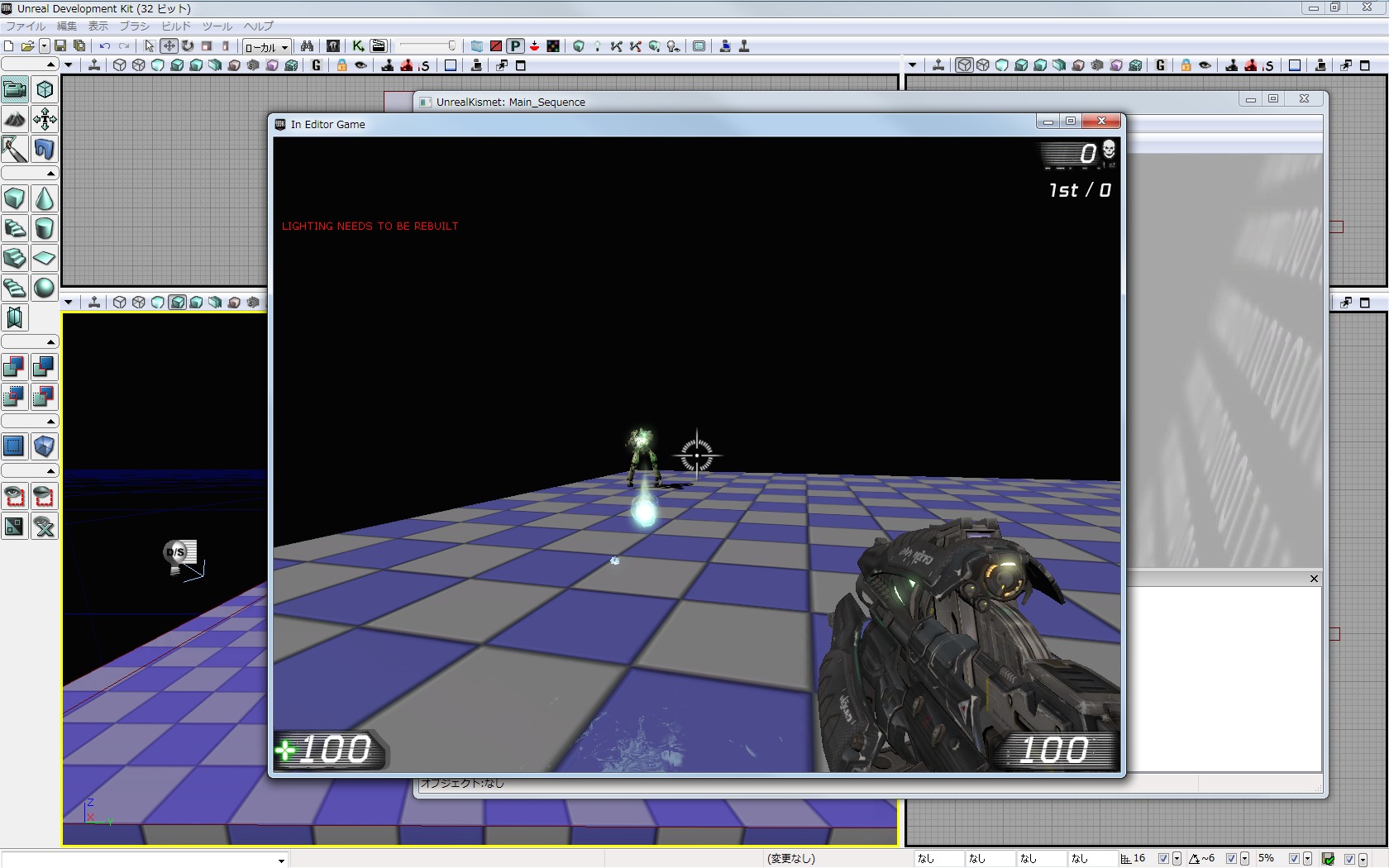Disable the 5% scale snap checkbox
Viewport: 1389px width, 868px height.
tap(1294, 859)
